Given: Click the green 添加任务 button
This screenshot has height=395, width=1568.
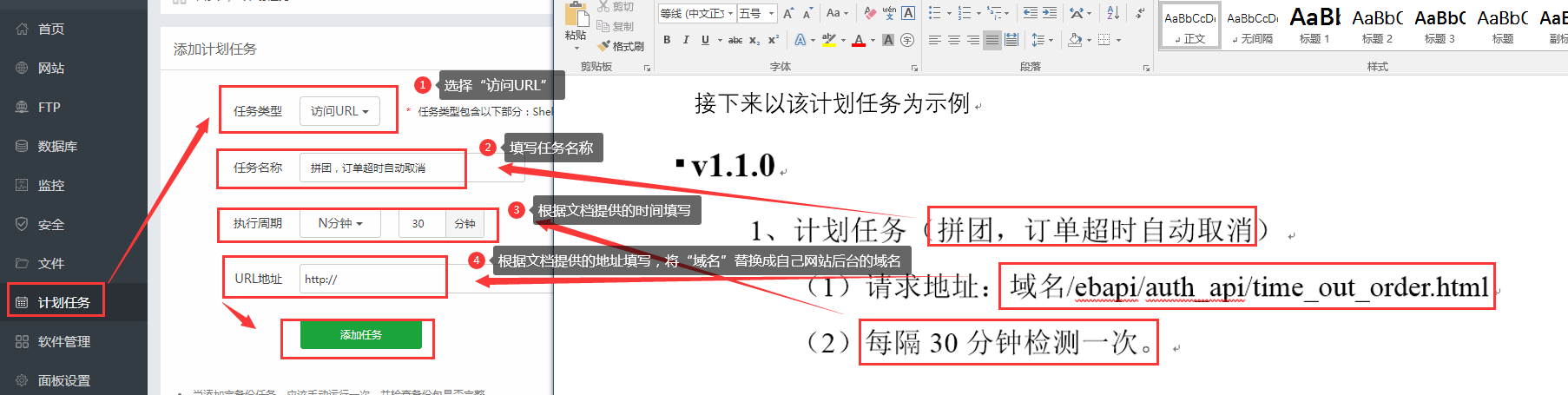Looking at the screenshot, I should click(361, 335).
